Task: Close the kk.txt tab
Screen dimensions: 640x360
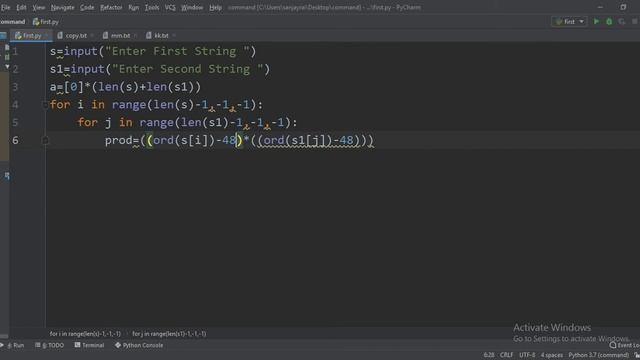Action: (174, 36)
